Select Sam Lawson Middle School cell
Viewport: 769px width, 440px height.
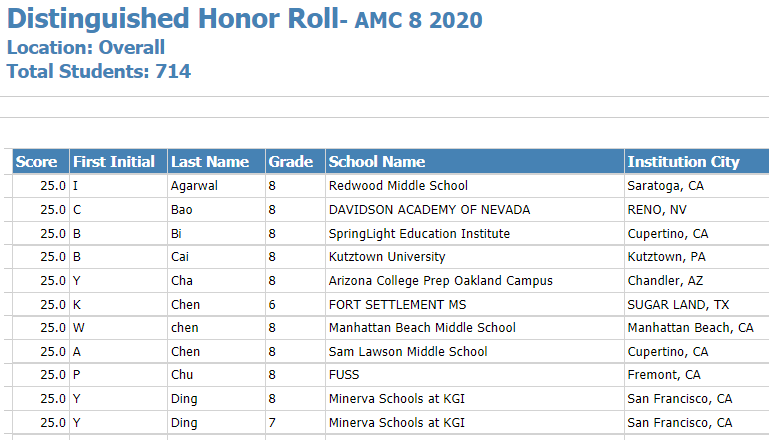pyautogui.click(x=475, y=352)
